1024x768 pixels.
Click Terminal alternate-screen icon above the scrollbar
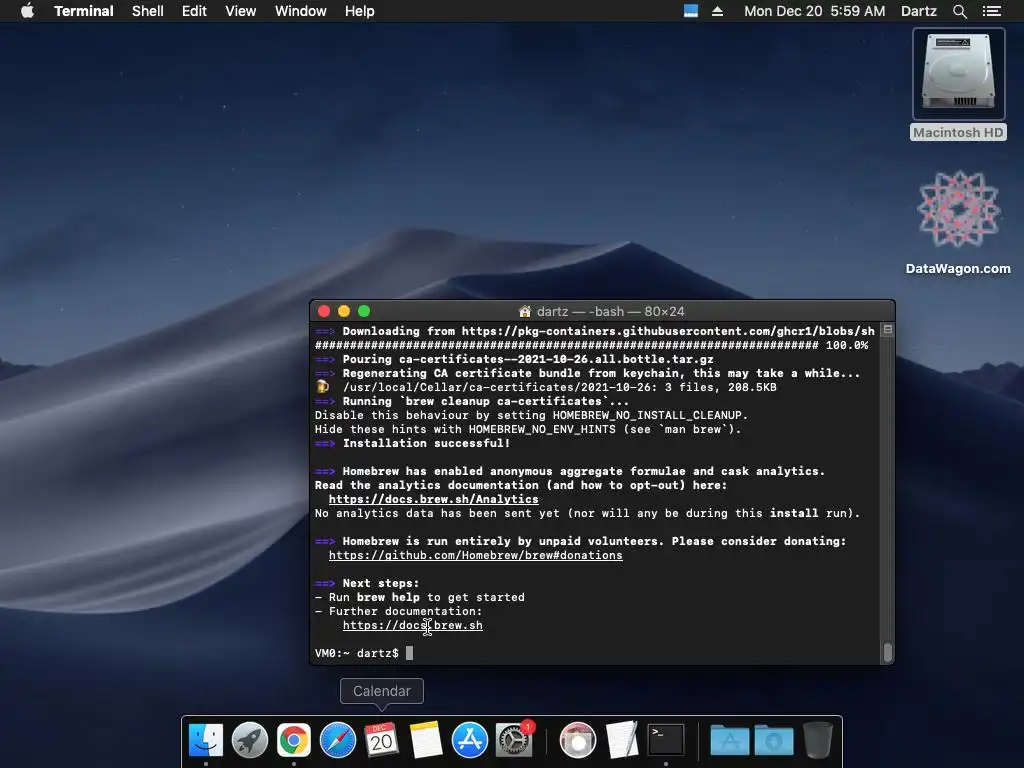tap(888, 330)
